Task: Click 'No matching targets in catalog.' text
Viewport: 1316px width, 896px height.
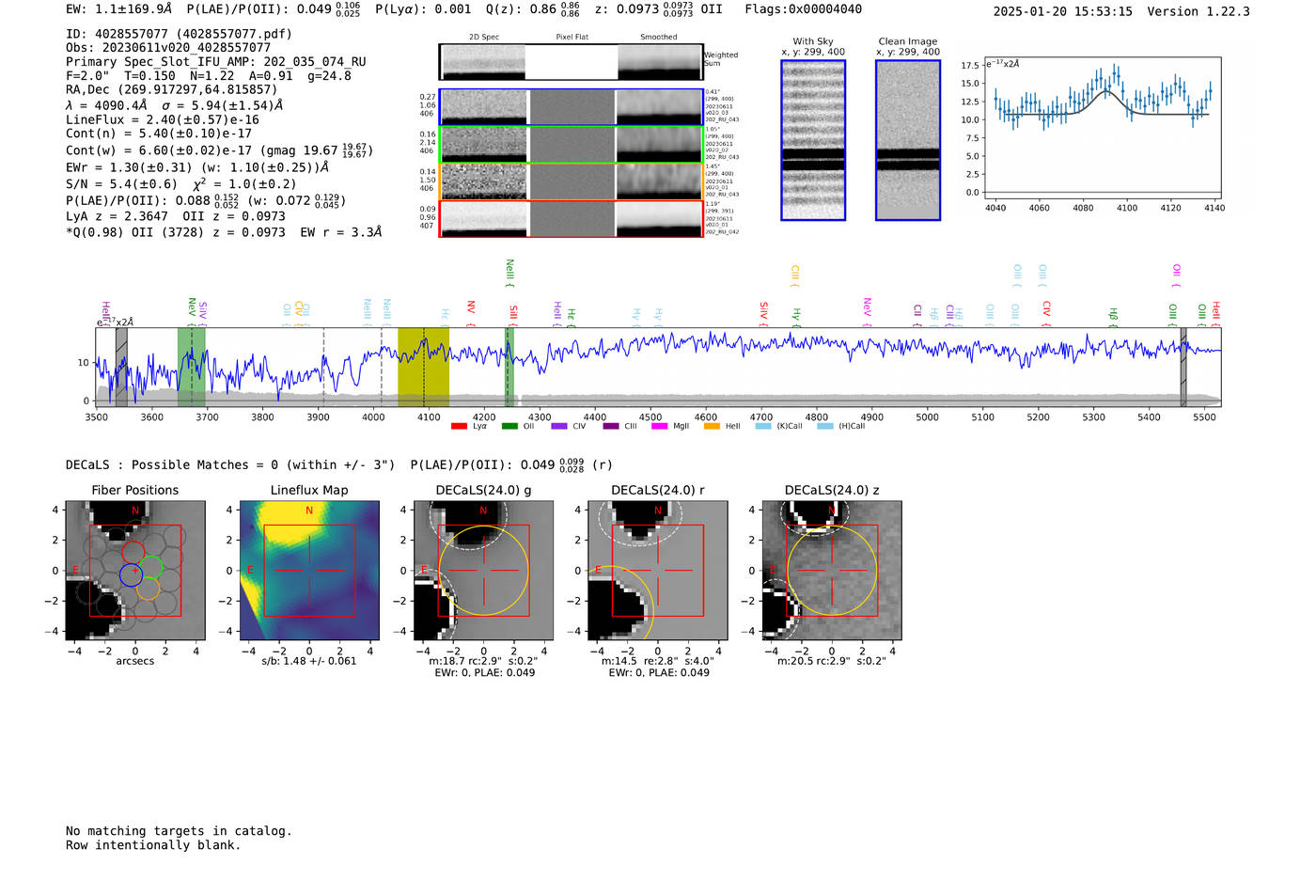Action: click(179, 830)
